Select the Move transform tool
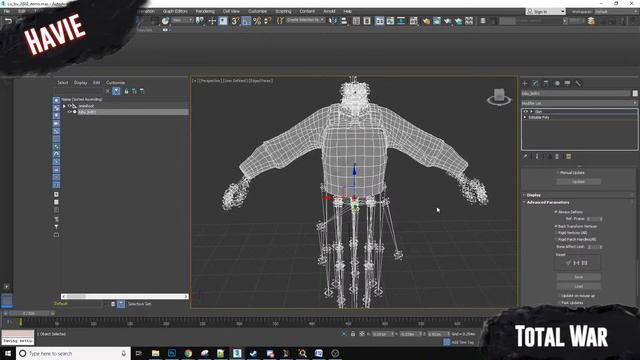 coord(212,20)
